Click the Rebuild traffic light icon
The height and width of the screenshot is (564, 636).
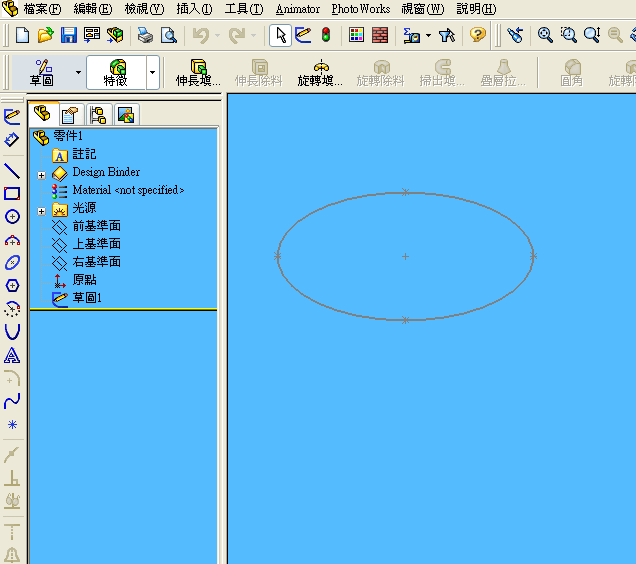326,35
